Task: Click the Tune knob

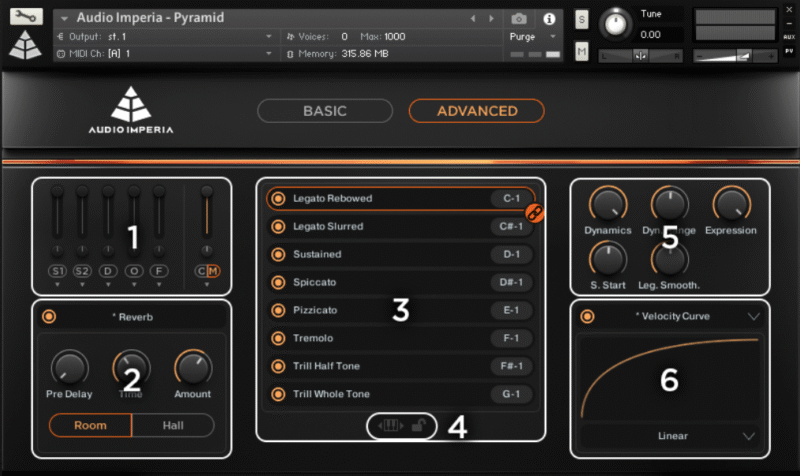Action: [x=616, y=23]
